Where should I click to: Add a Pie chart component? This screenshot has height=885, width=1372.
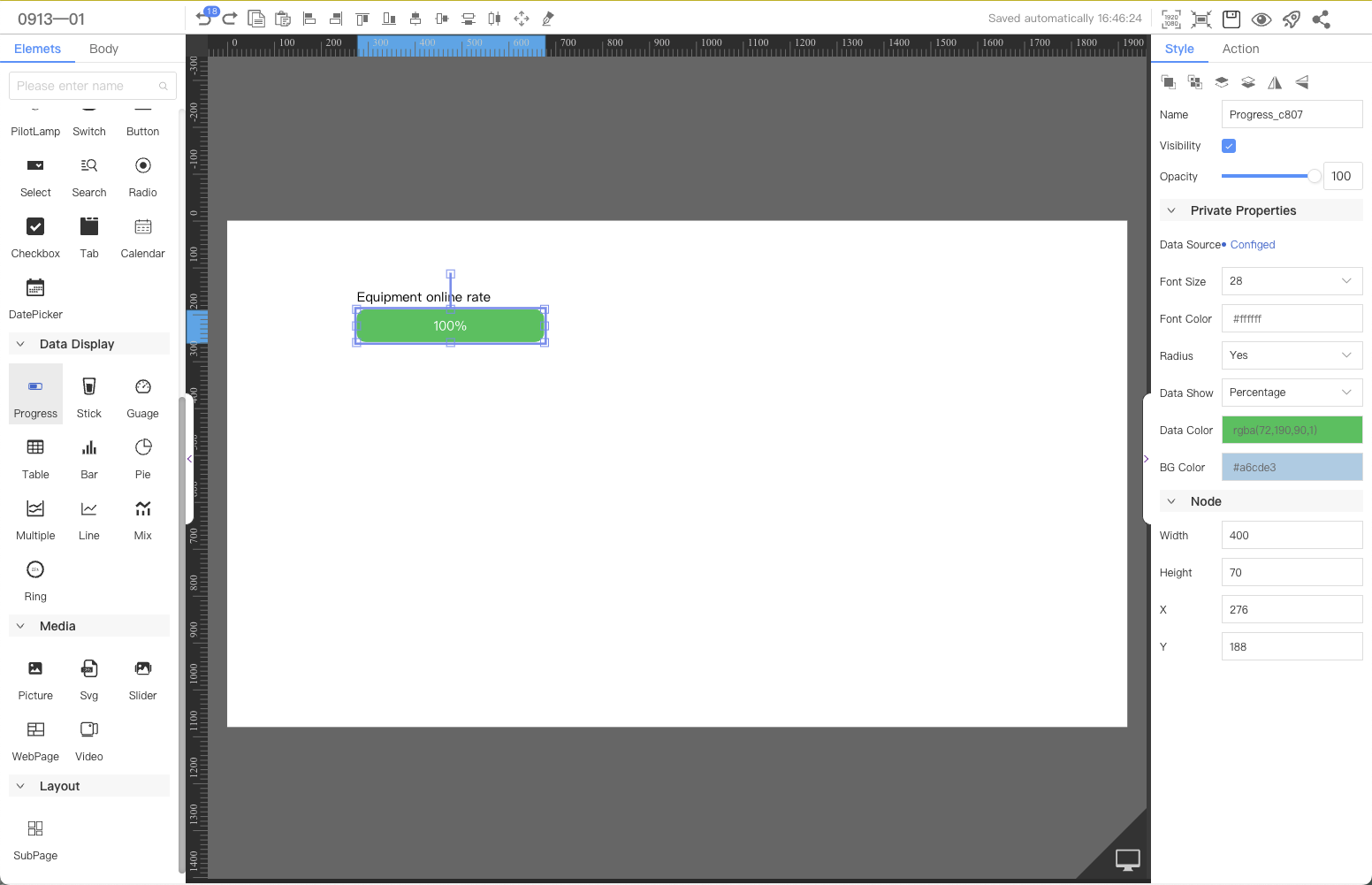pos(142,455)
